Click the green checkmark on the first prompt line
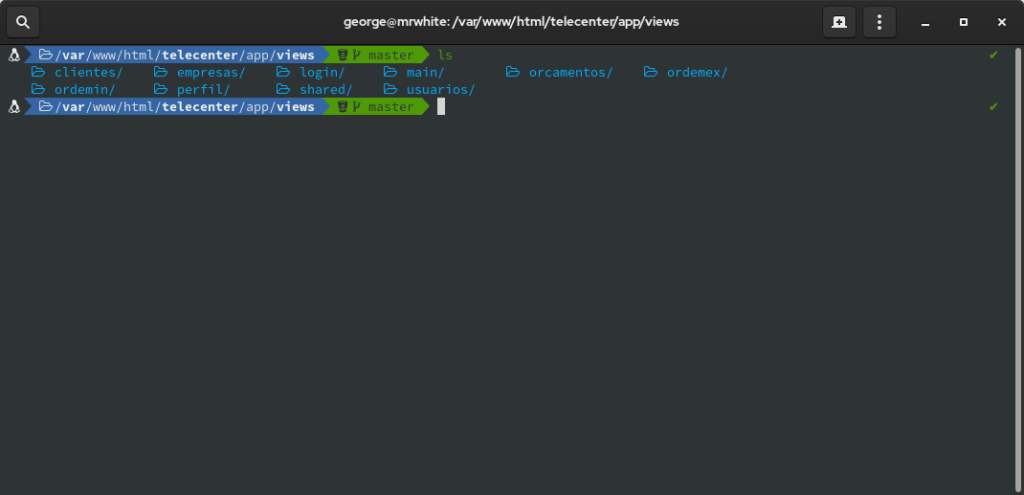Screen dimensions: 1024x495 (x=993, y=55)
